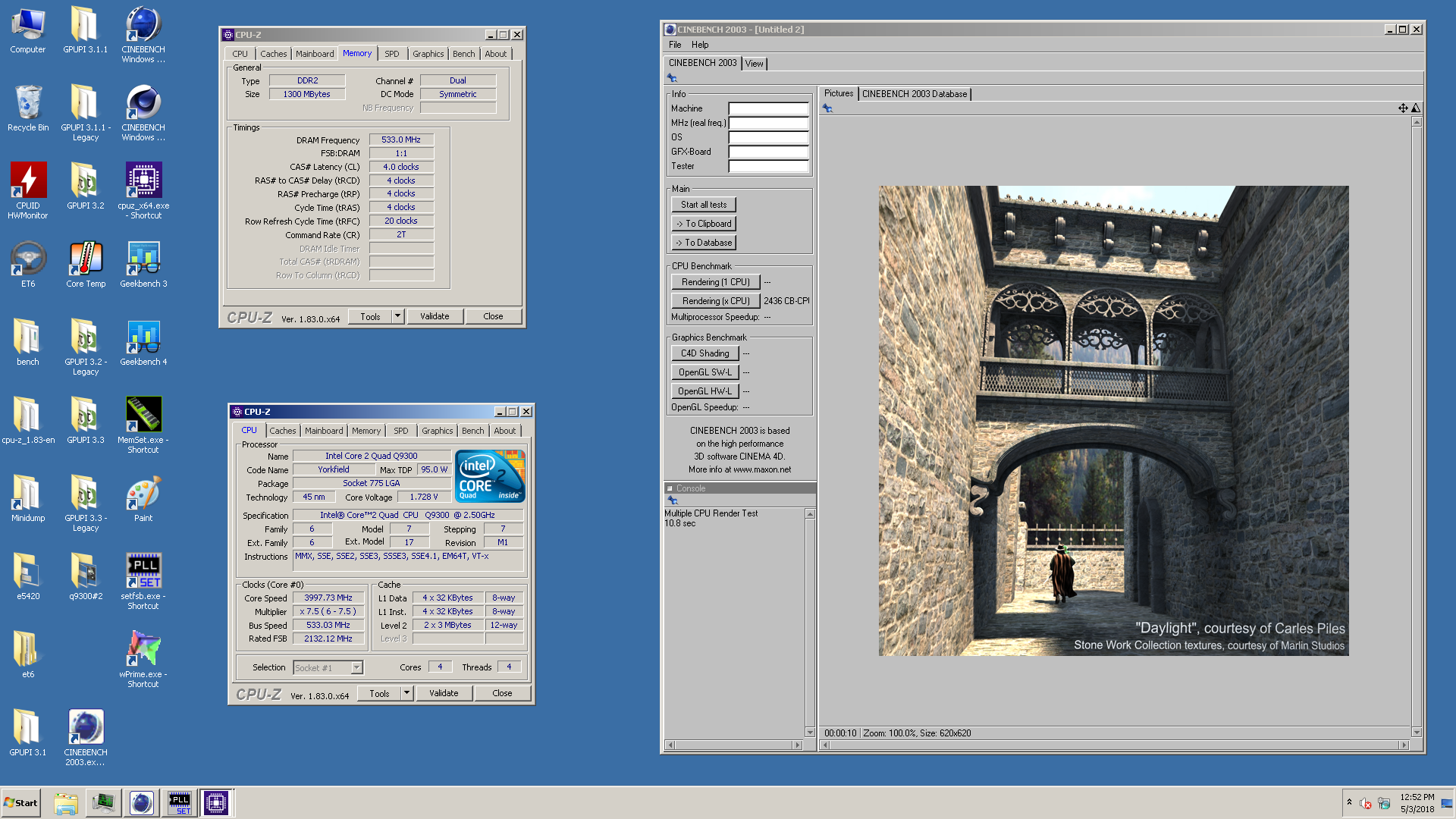Image resolution: width=1456 pixels, height=819 pixels.
Task: Launch wPrime.exe shortcut icon
Action: 143,660
